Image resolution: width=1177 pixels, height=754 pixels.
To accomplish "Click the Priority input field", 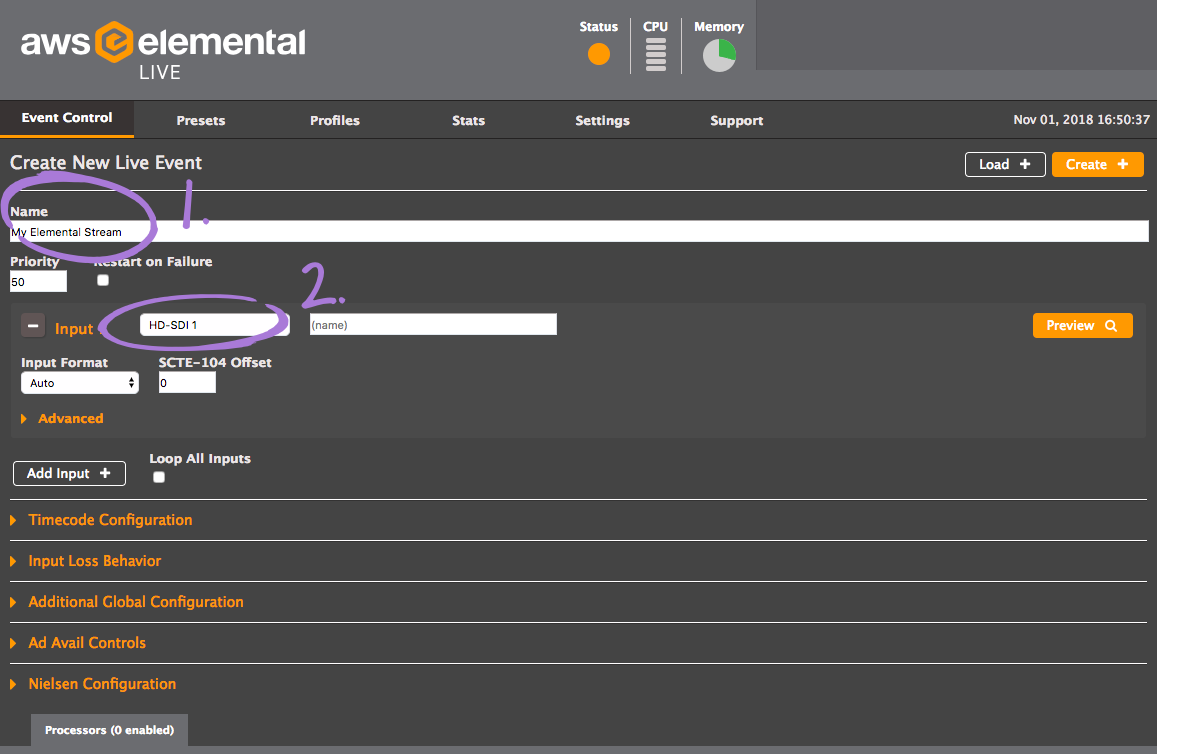I will point(38,282).
